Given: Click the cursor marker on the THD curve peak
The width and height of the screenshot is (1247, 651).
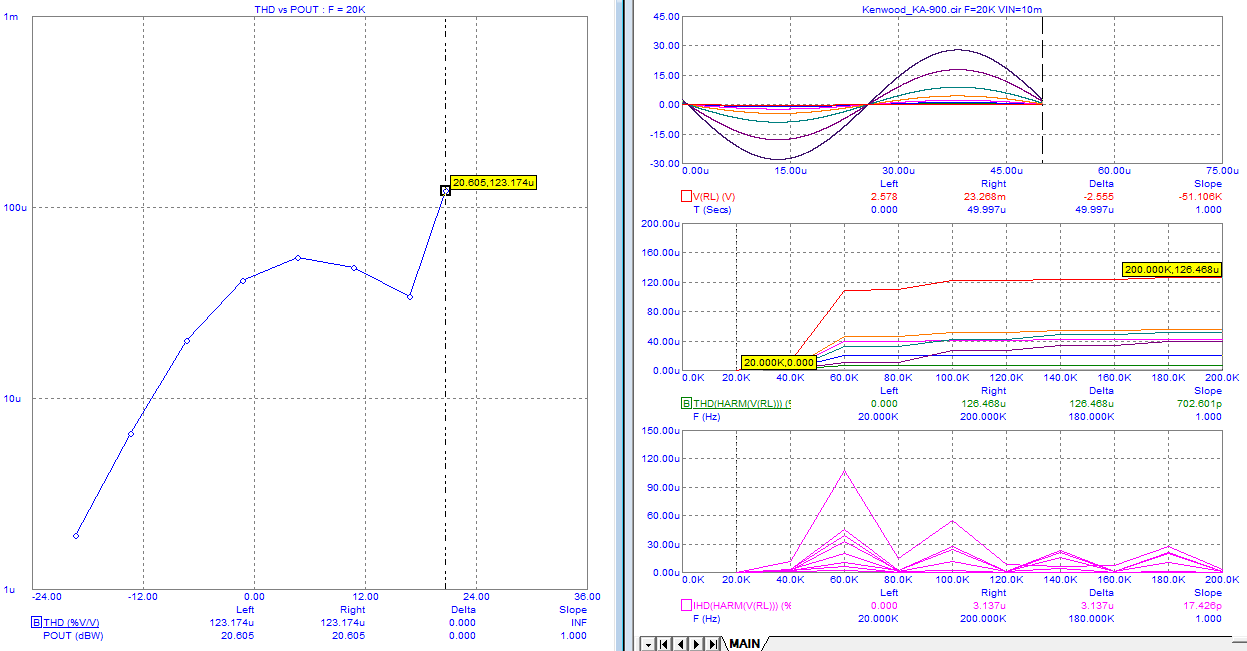Looking at the screenshot, I should click(x=445, y=190).
